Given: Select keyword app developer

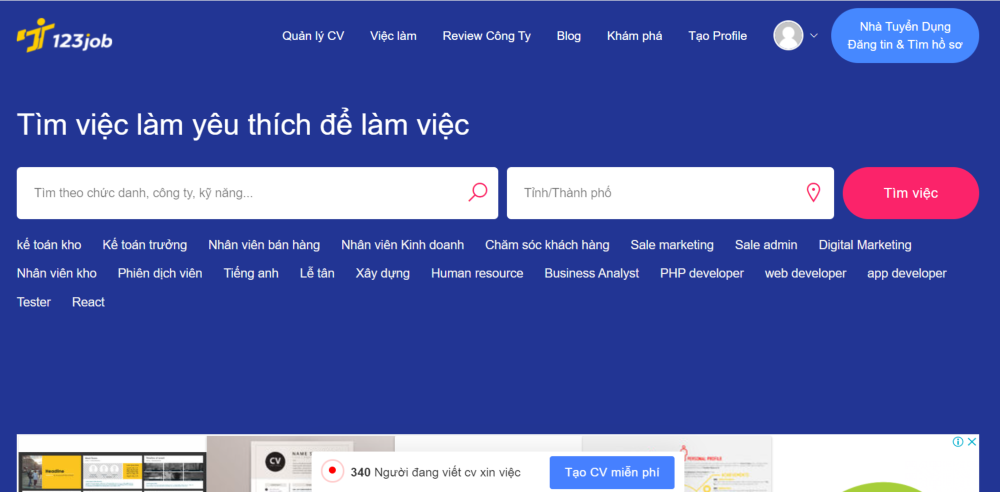Looking at the screenshot, I should [907, 273].
